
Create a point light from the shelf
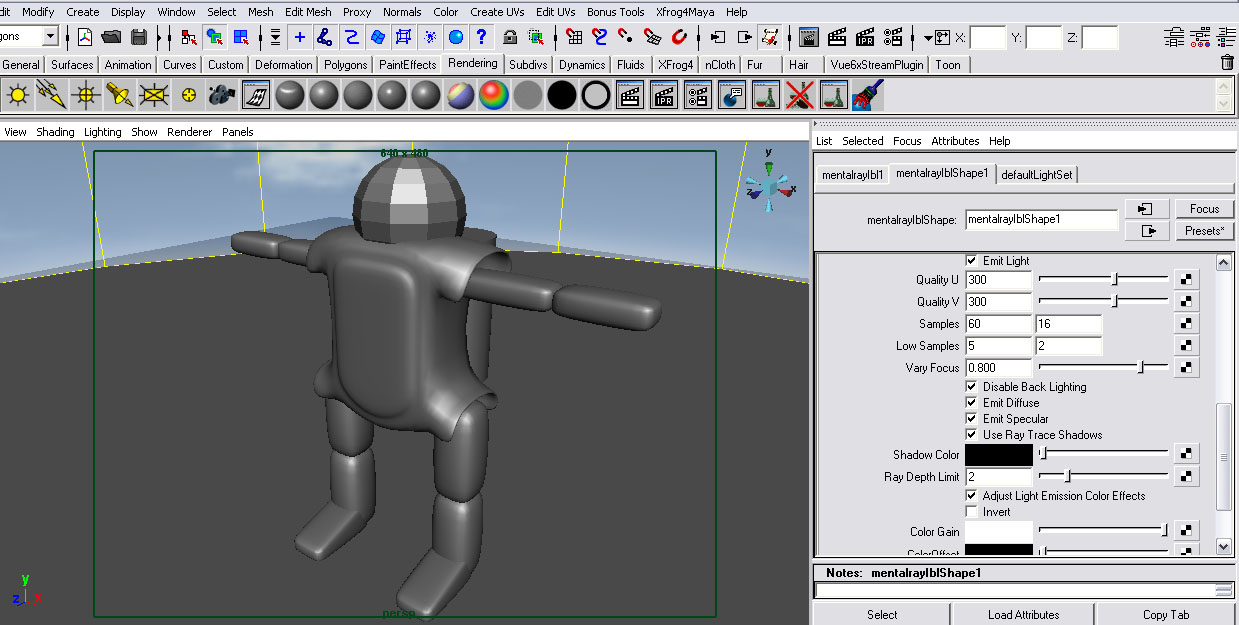pyautogui.click(x=85, y=96)
